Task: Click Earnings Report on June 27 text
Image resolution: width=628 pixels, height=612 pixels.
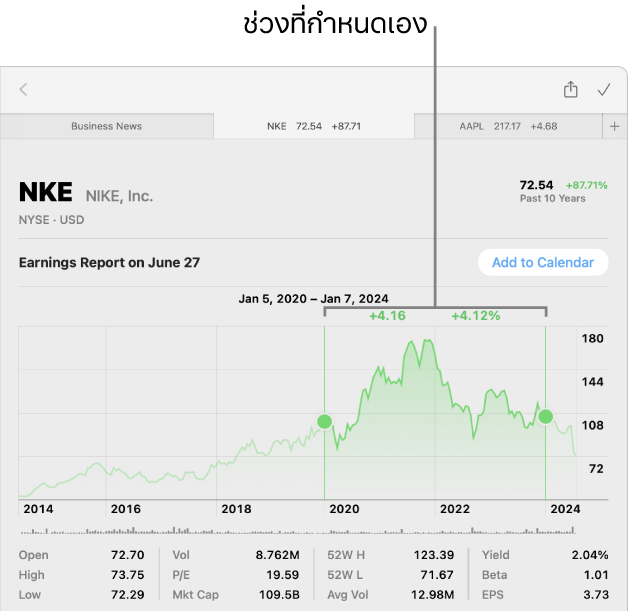Action: tap(109, 262)
